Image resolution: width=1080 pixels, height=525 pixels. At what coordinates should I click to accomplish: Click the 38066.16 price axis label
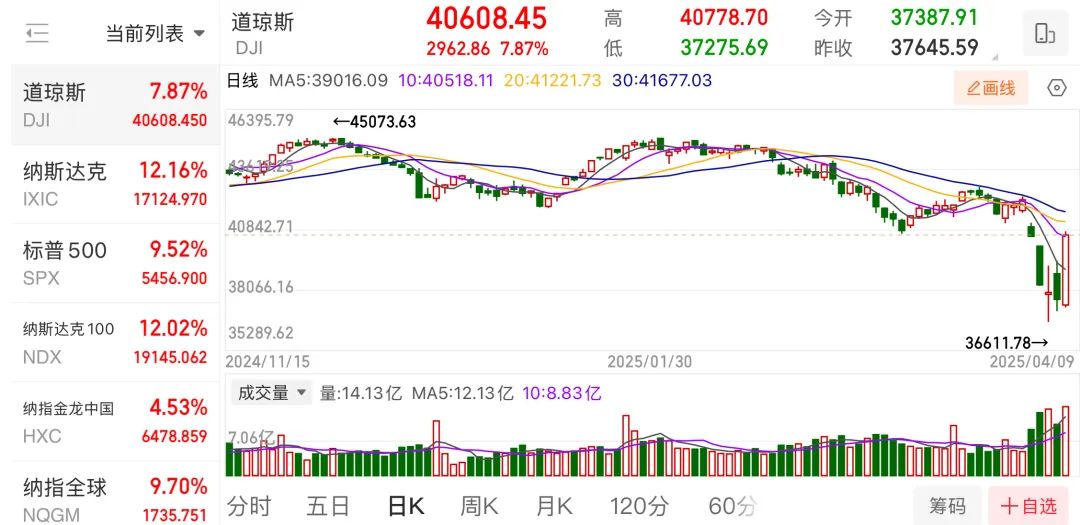click(260, 287)
